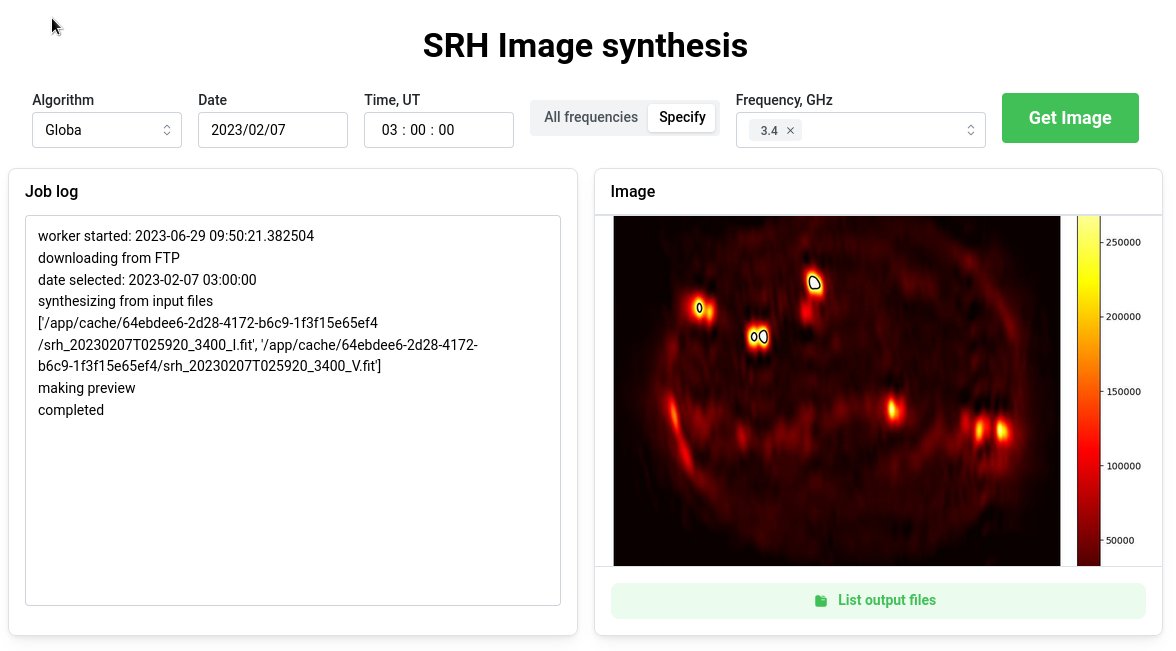The image size is (1176, 651).
Task: Click the file icon beside List output files
Action: (x=820, y=601)
